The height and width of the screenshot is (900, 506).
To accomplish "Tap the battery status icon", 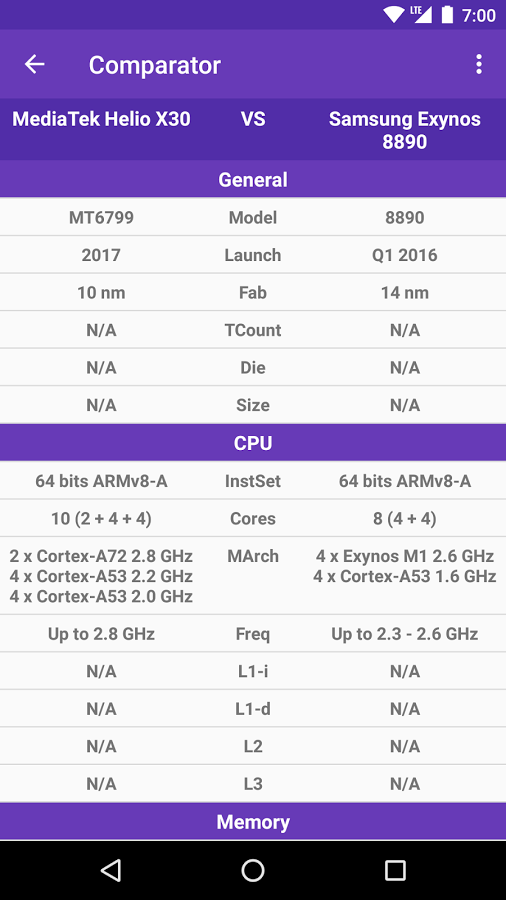I will (447, 14).
